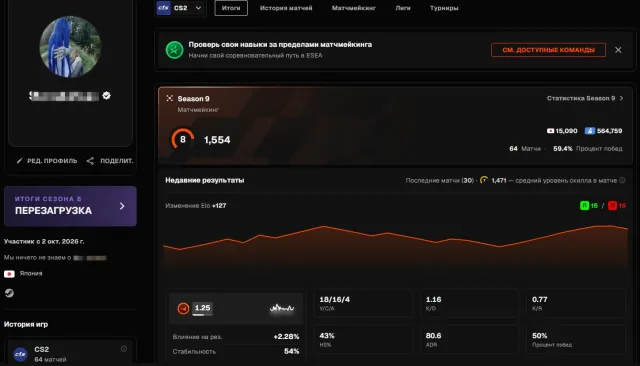Screen dimensions: 640x366
Task: Select the Итоги tab
Action: 231,8
